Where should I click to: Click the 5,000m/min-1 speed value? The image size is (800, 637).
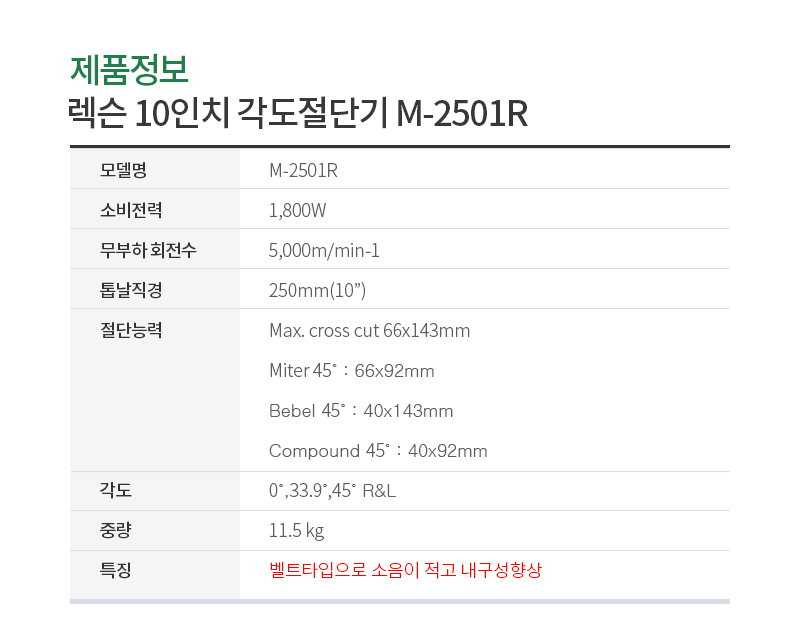[x=324, y=250]
